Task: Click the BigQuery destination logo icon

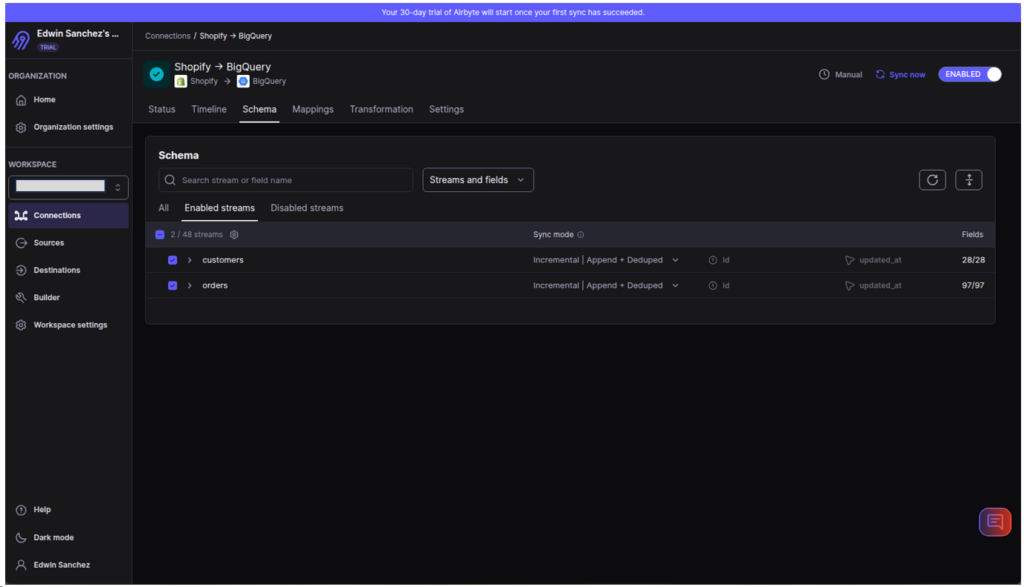Action: [243, 82]
